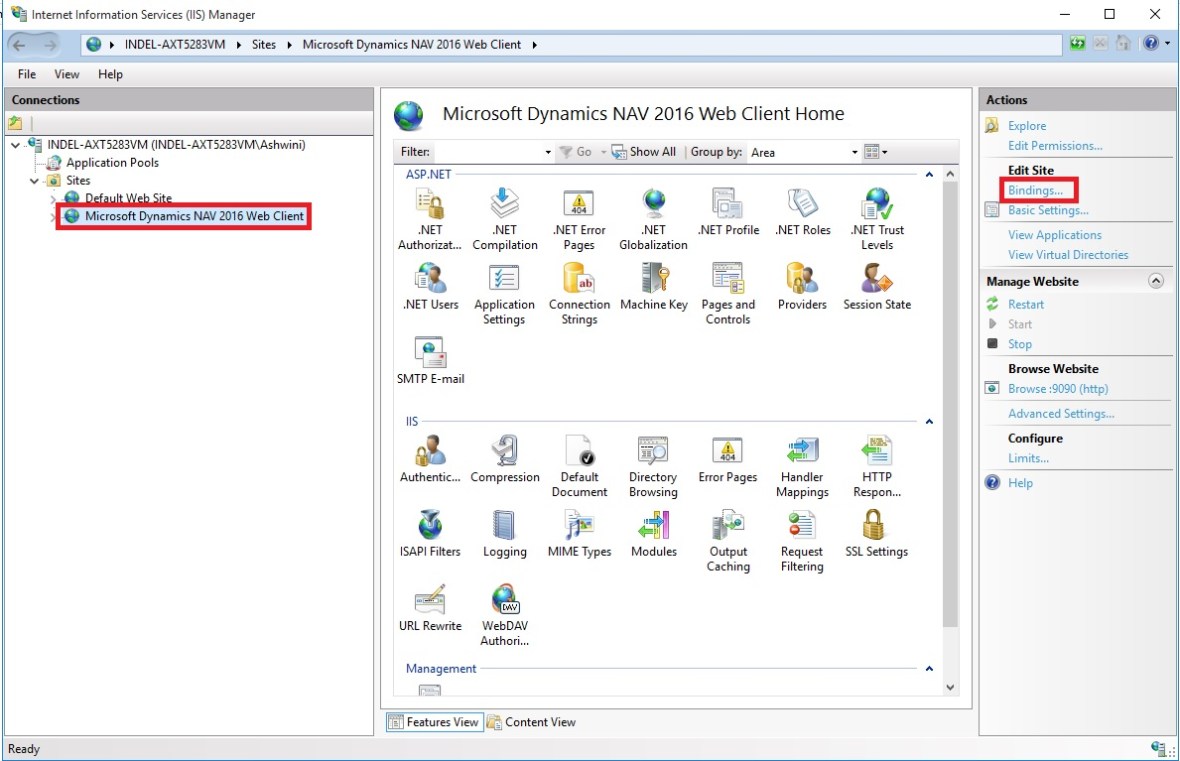Collapse the Manage Website actions section
The height and width of the screenshot is (761, 1180).
[1156, 282]
